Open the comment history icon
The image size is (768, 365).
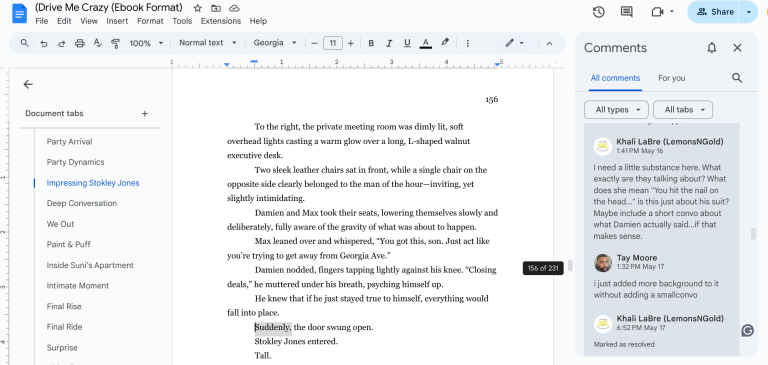626,12
